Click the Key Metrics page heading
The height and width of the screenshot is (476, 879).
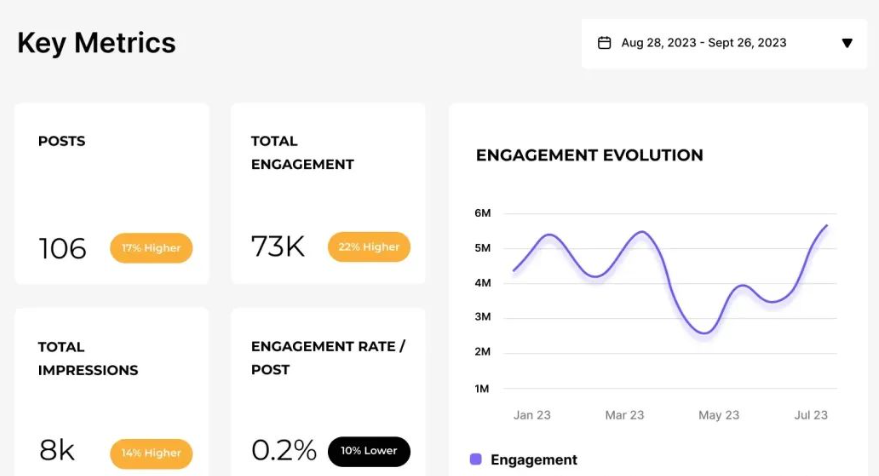pyautogui.click(x=96, y=43)
